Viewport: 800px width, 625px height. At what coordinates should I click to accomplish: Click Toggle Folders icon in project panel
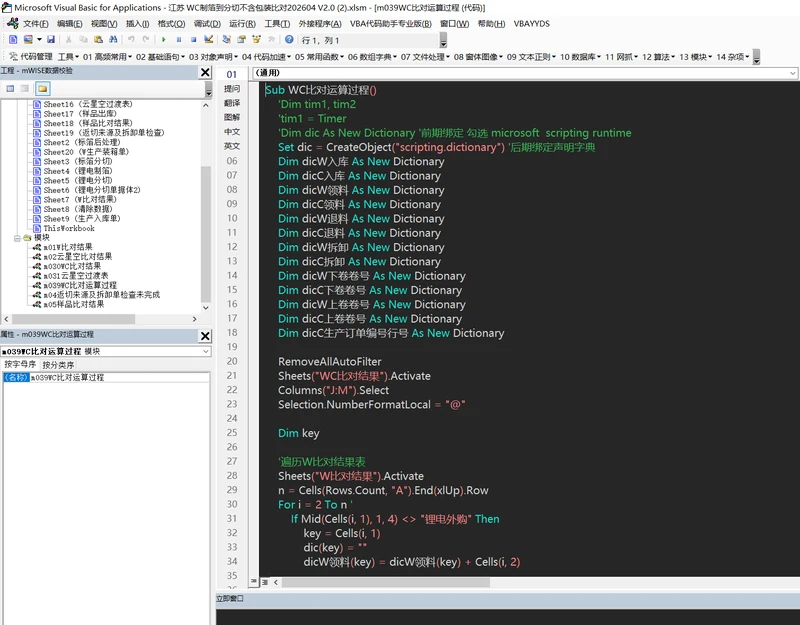[x=43, y=89]
